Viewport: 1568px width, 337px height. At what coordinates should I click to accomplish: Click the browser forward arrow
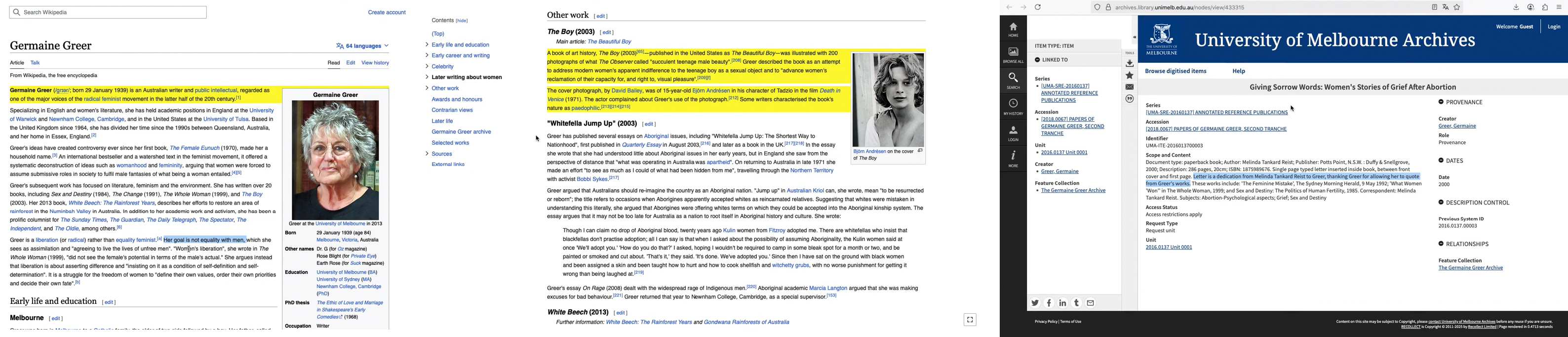(x=1023, y=7)
